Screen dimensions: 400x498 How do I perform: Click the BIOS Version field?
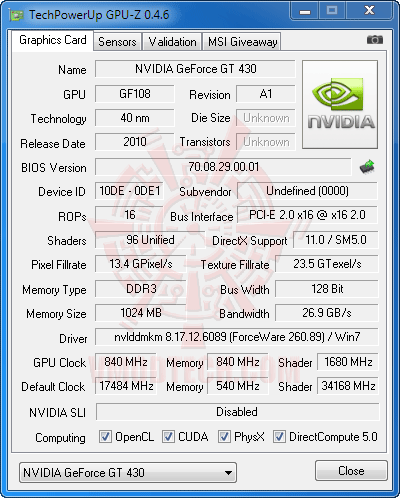coord(223,167)
